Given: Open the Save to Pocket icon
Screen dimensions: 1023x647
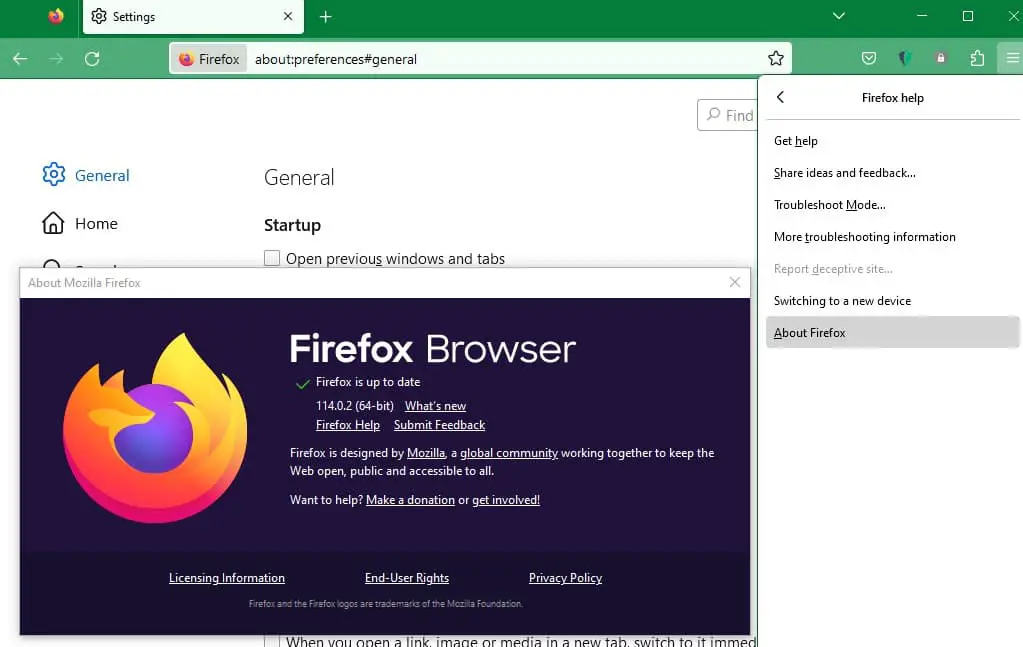Looking at the screenshot, I should (x=868, y=59).
